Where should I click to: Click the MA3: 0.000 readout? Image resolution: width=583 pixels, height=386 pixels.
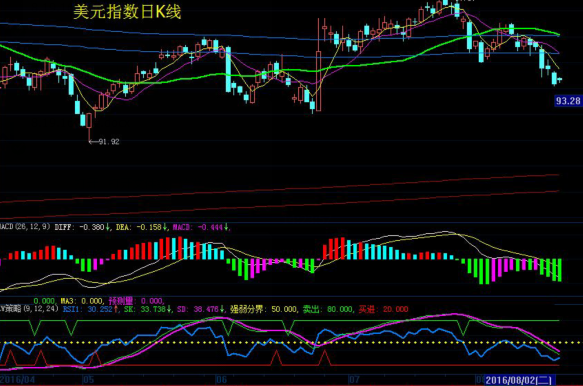point(82,300)
